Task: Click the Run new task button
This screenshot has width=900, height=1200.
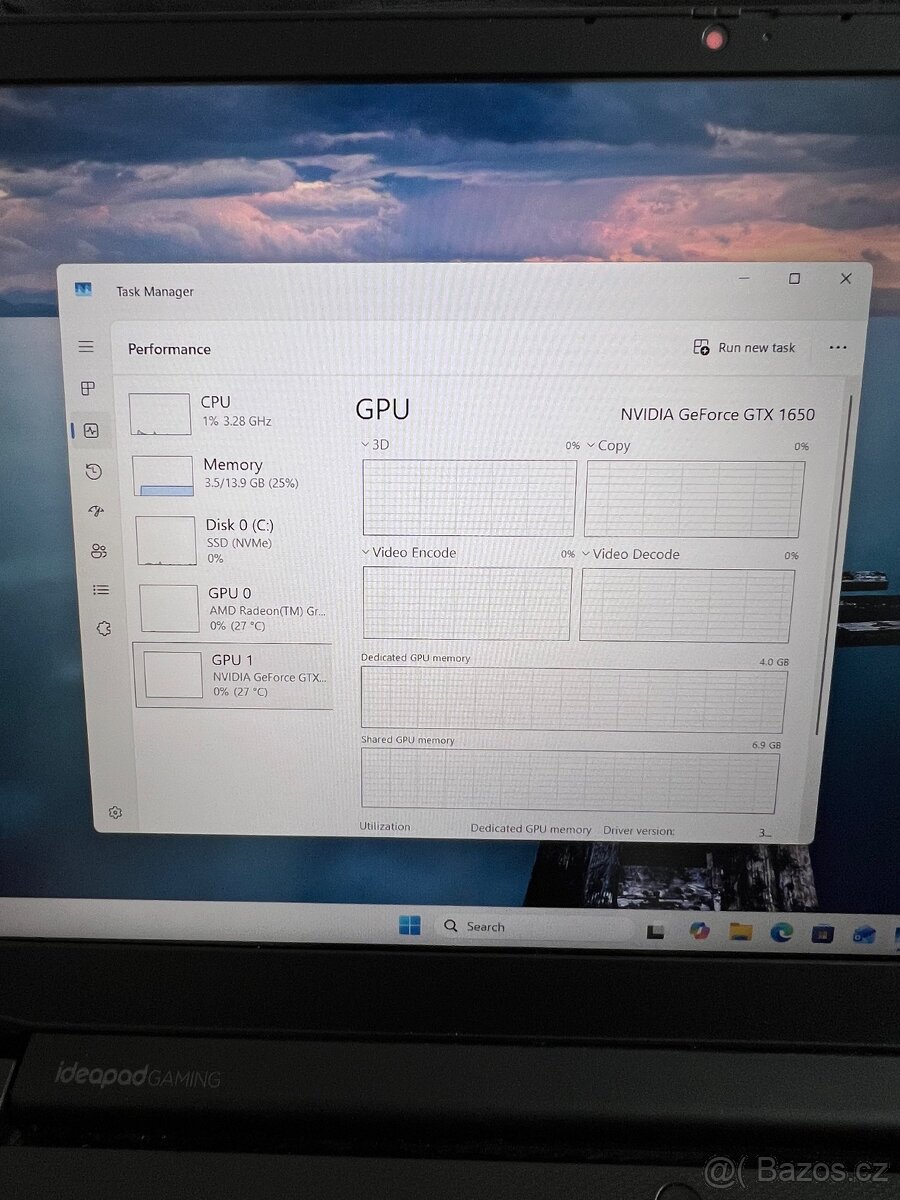Action: 744,347
